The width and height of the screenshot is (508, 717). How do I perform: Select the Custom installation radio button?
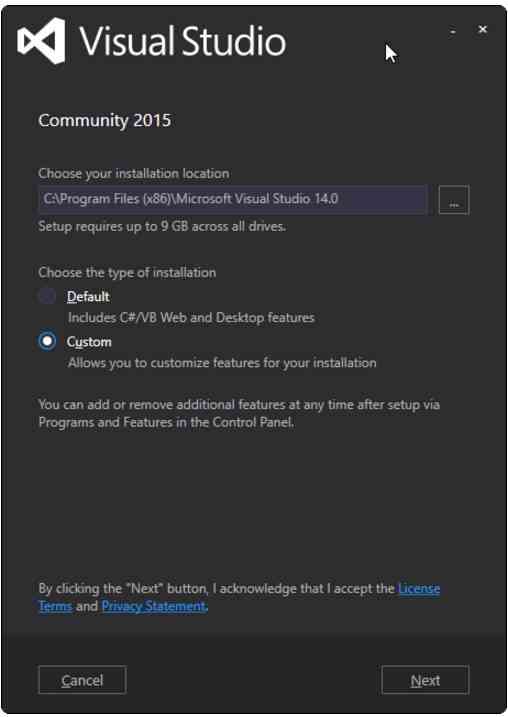(x=47, y=341)
